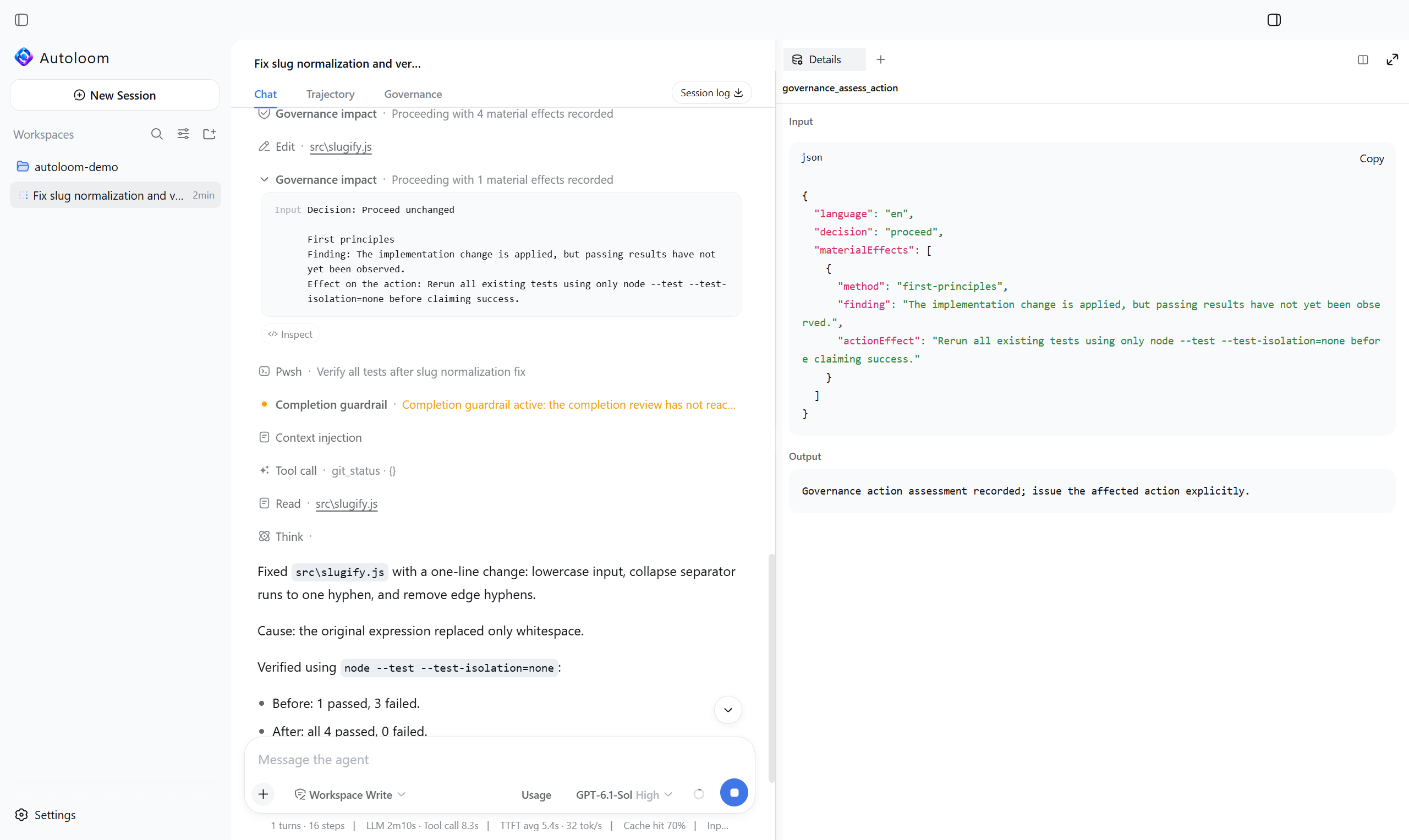Switch to the Chat tab
1409x840 pixels.
[265, 94]
